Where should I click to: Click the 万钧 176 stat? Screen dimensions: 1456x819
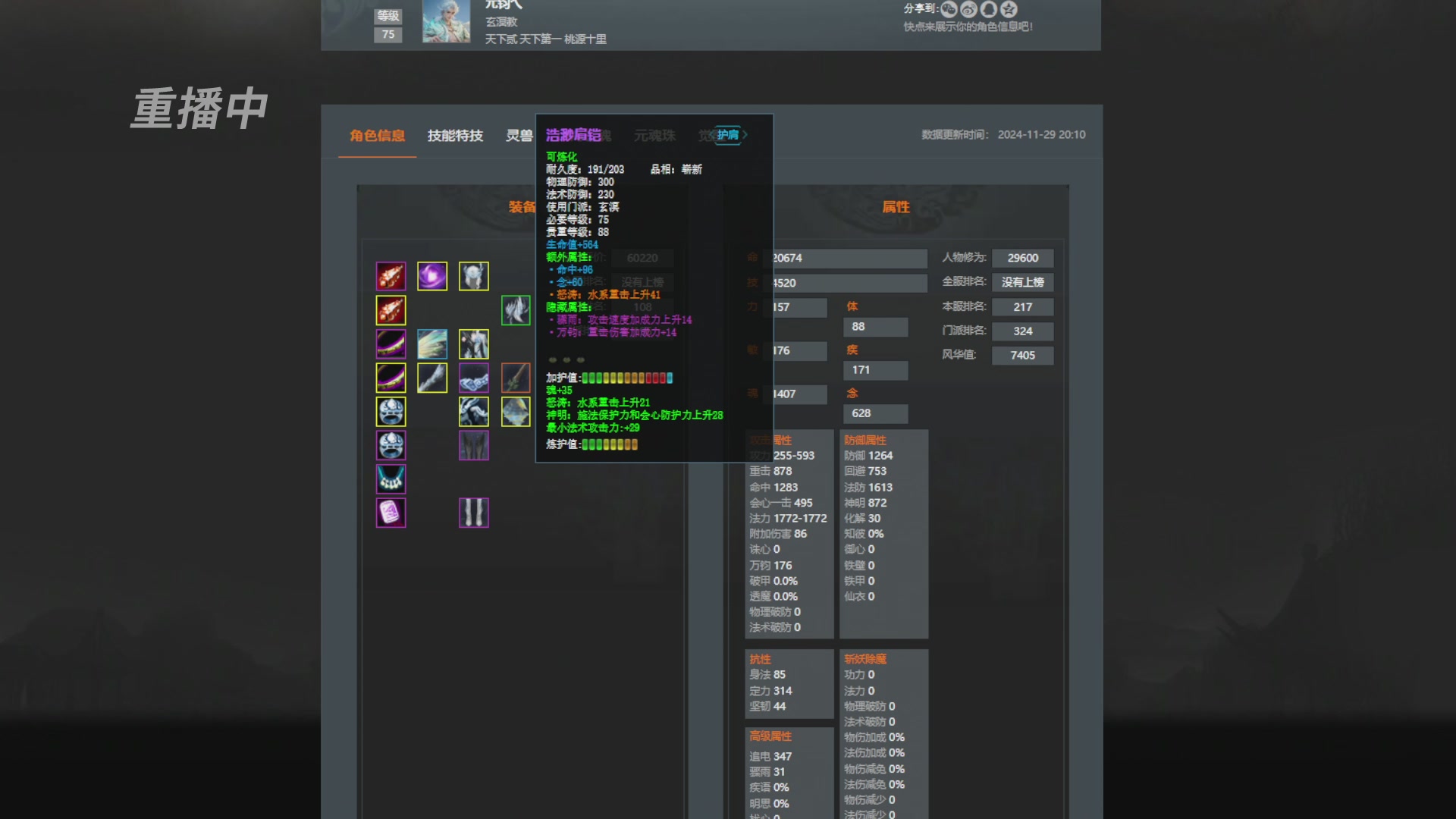pyautogui.click(x=770, y=566)
